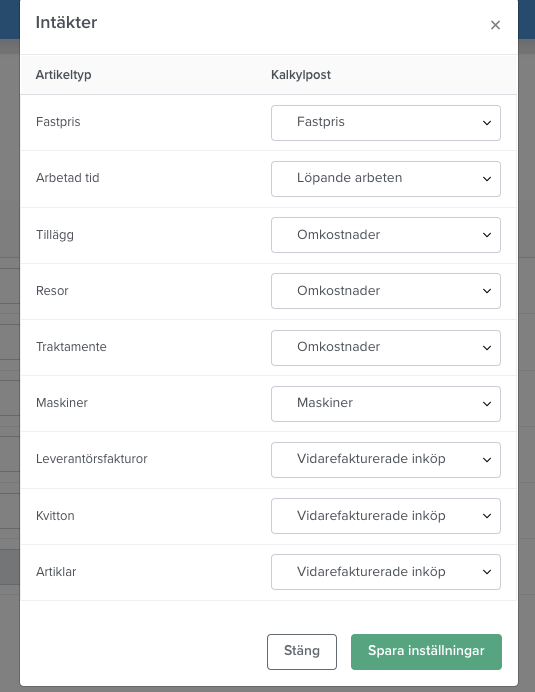Expand the Traktamente kalkylpost dropdown
Image resolution: width=535 pixels, height=692 pixels.
(386, 348)
